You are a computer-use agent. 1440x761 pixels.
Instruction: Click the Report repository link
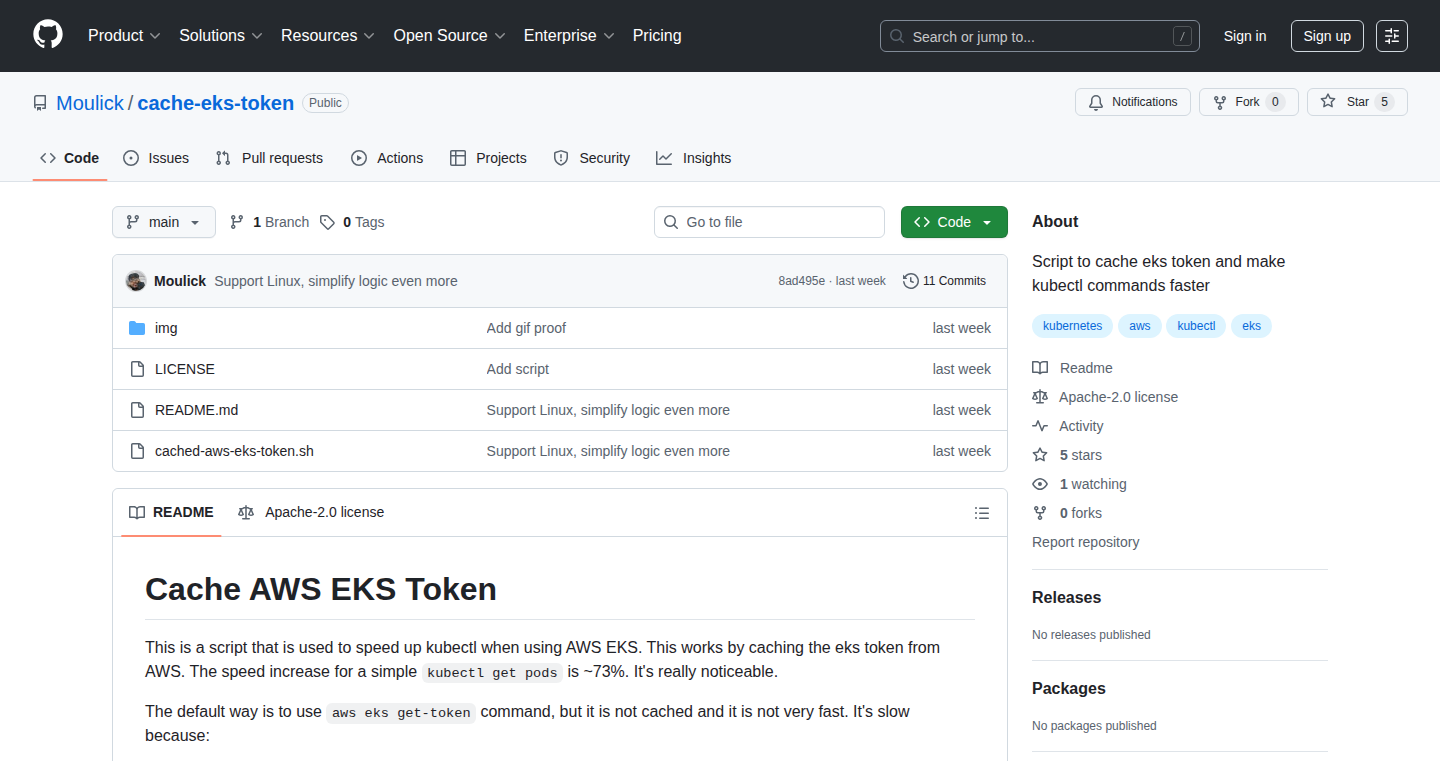coord(1086,542)
